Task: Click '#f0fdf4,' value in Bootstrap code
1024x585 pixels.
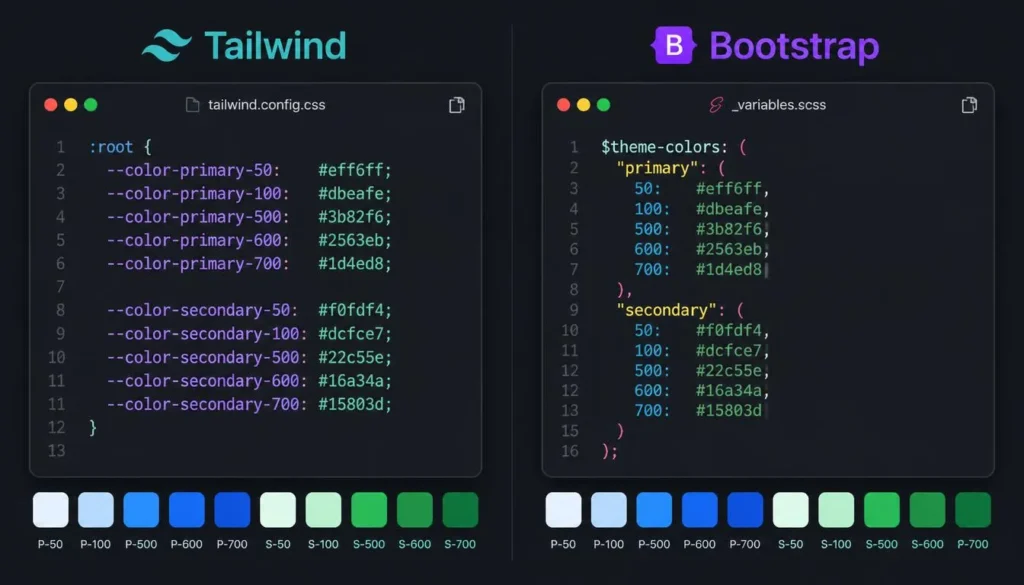Action: coord(733,330)
